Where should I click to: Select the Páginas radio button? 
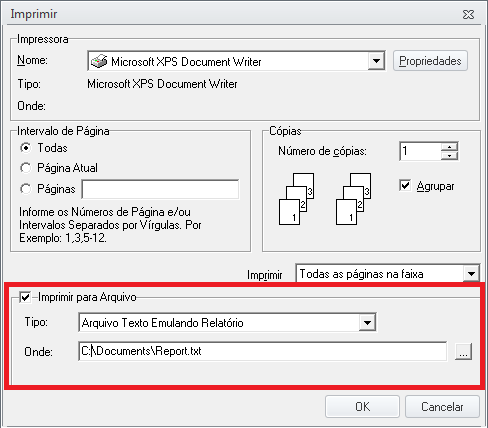tap(26, 189)
